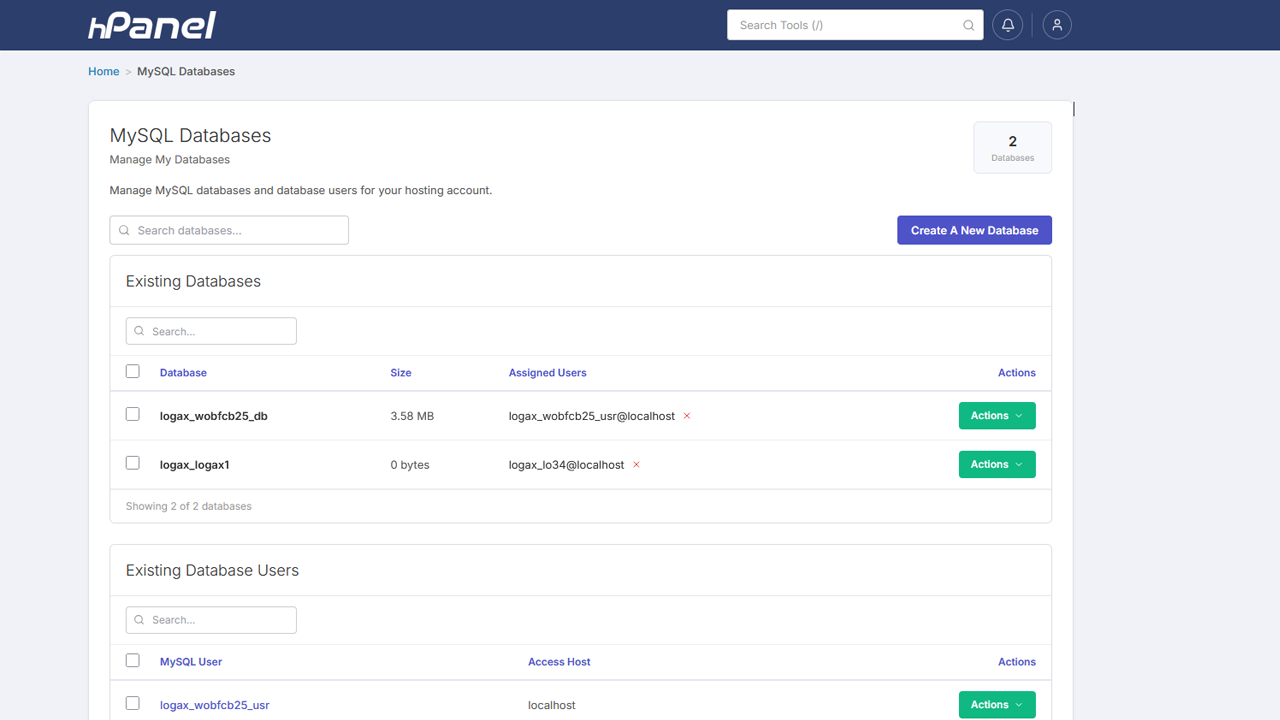Click the Existing Databases search box
The height and width of the screenshot is (720, 1280).
coord(211,331)
